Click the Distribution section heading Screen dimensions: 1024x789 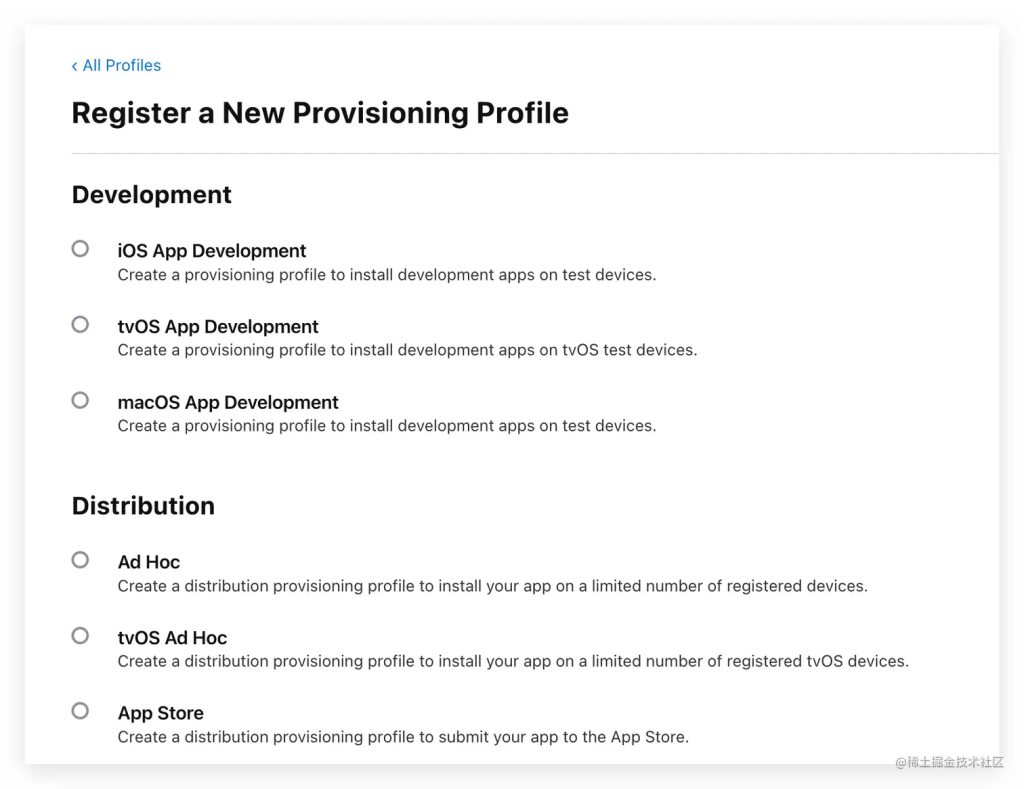point(143,506)
